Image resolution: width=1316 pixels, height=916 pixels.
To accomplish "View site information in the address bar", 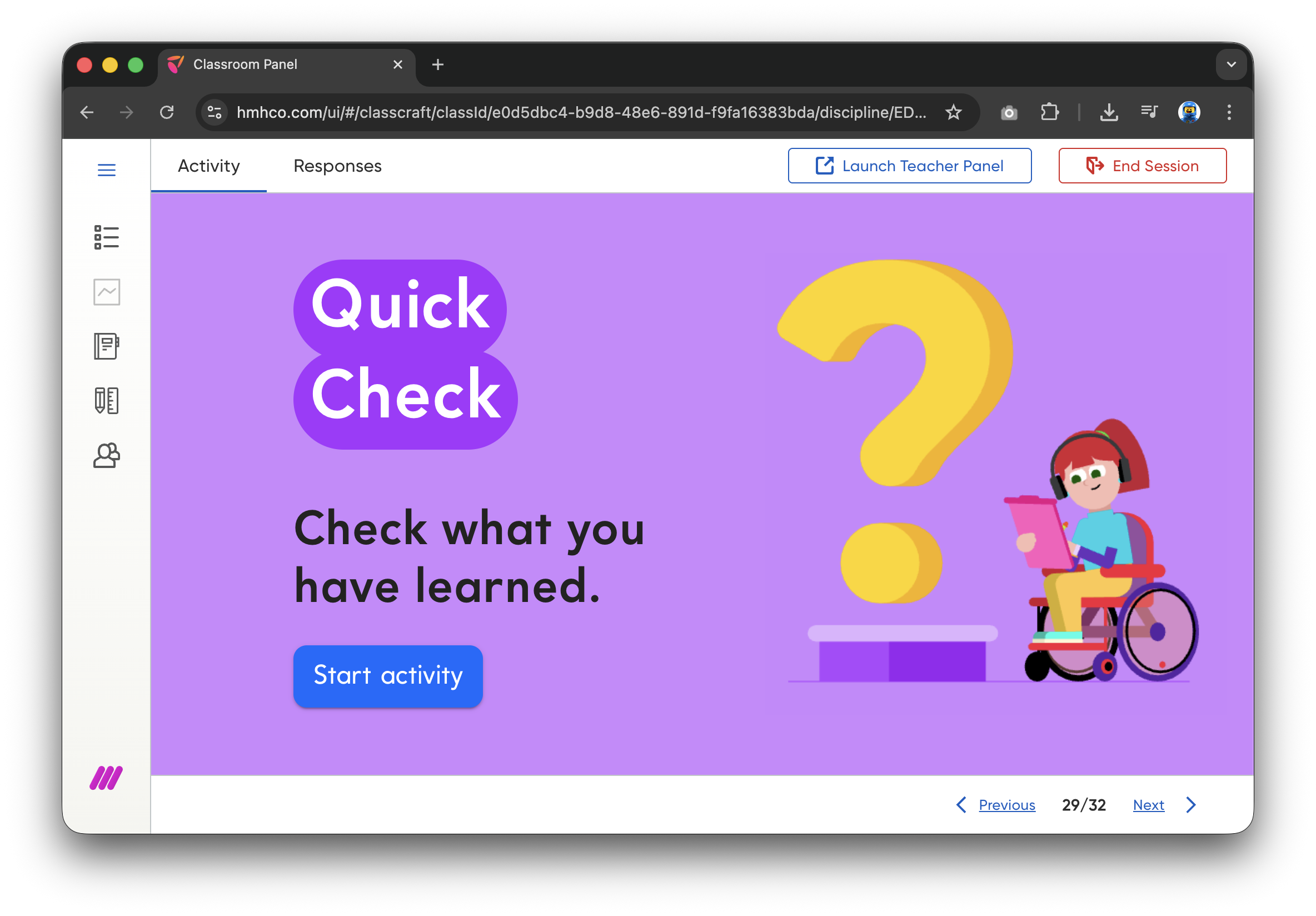I will click(215, 112).
